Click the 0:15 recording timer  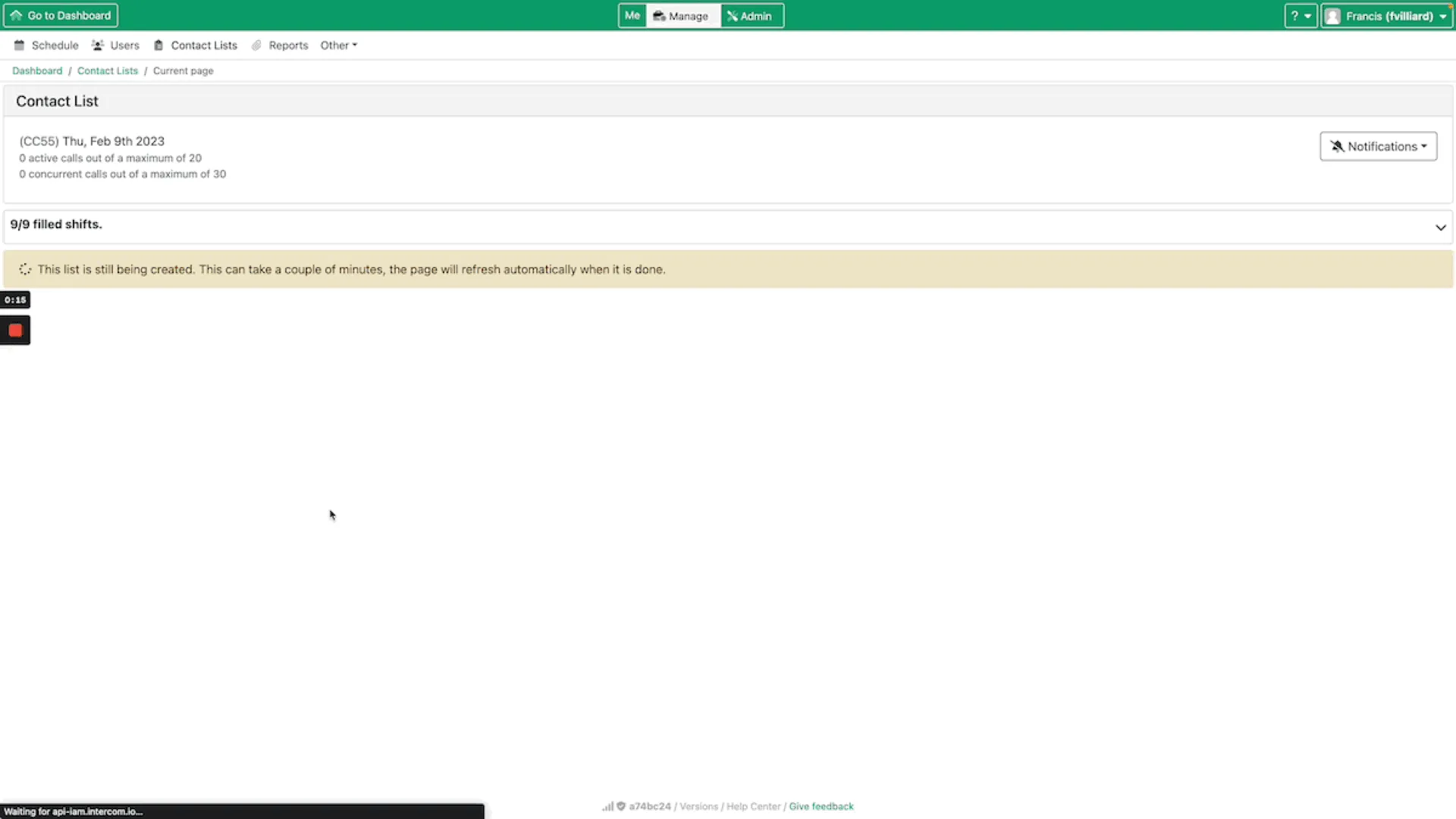coord(15,300)
